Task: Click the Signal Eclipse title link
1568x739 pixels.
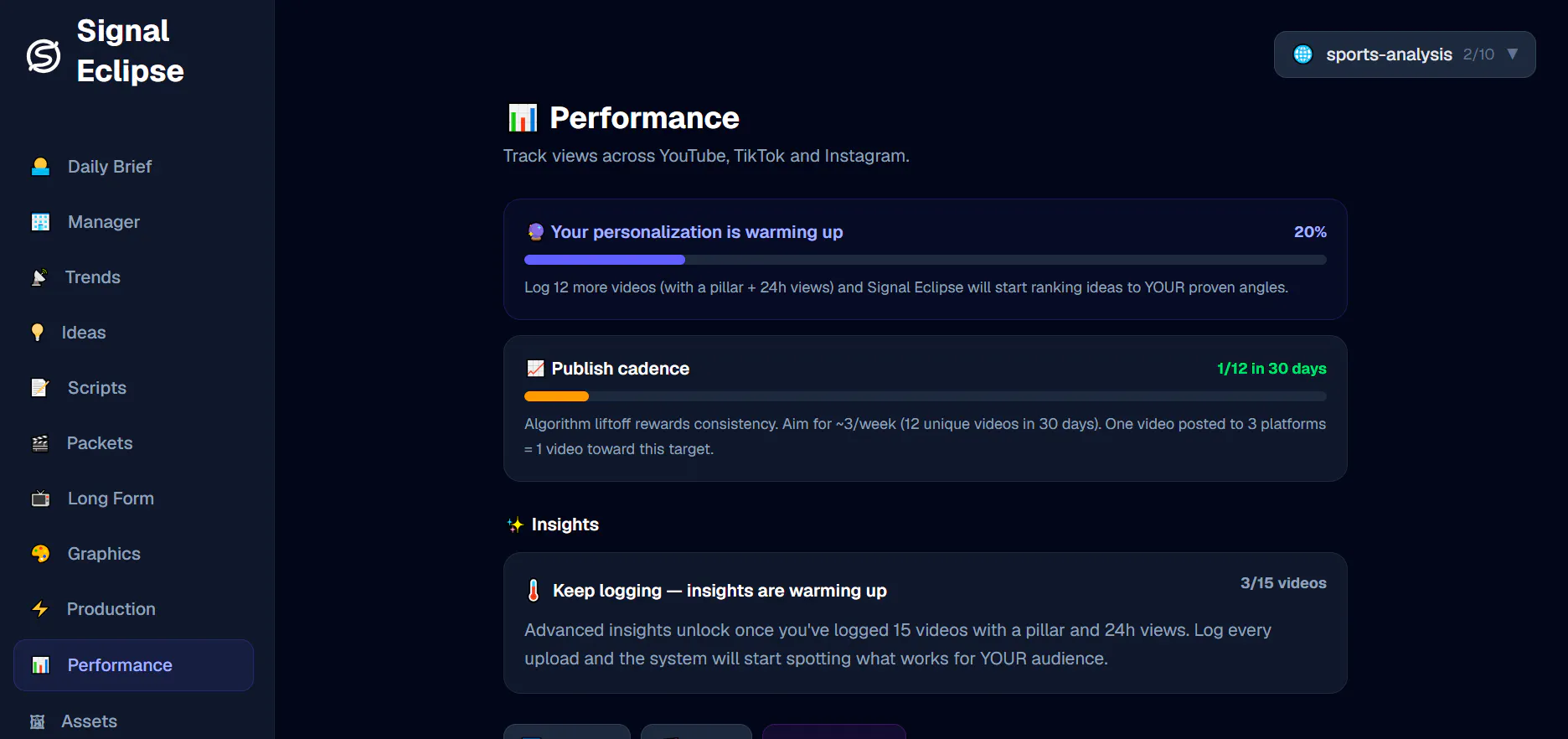Action: click(x=130, y=51)
